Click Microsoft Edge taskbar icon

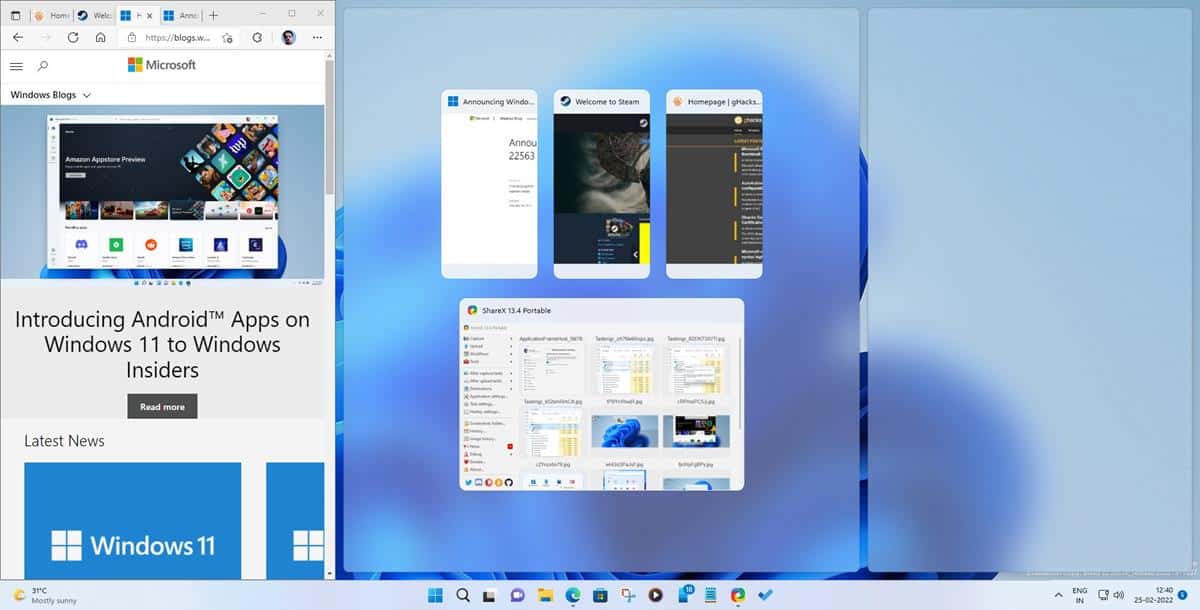click(x=573, y=595)
